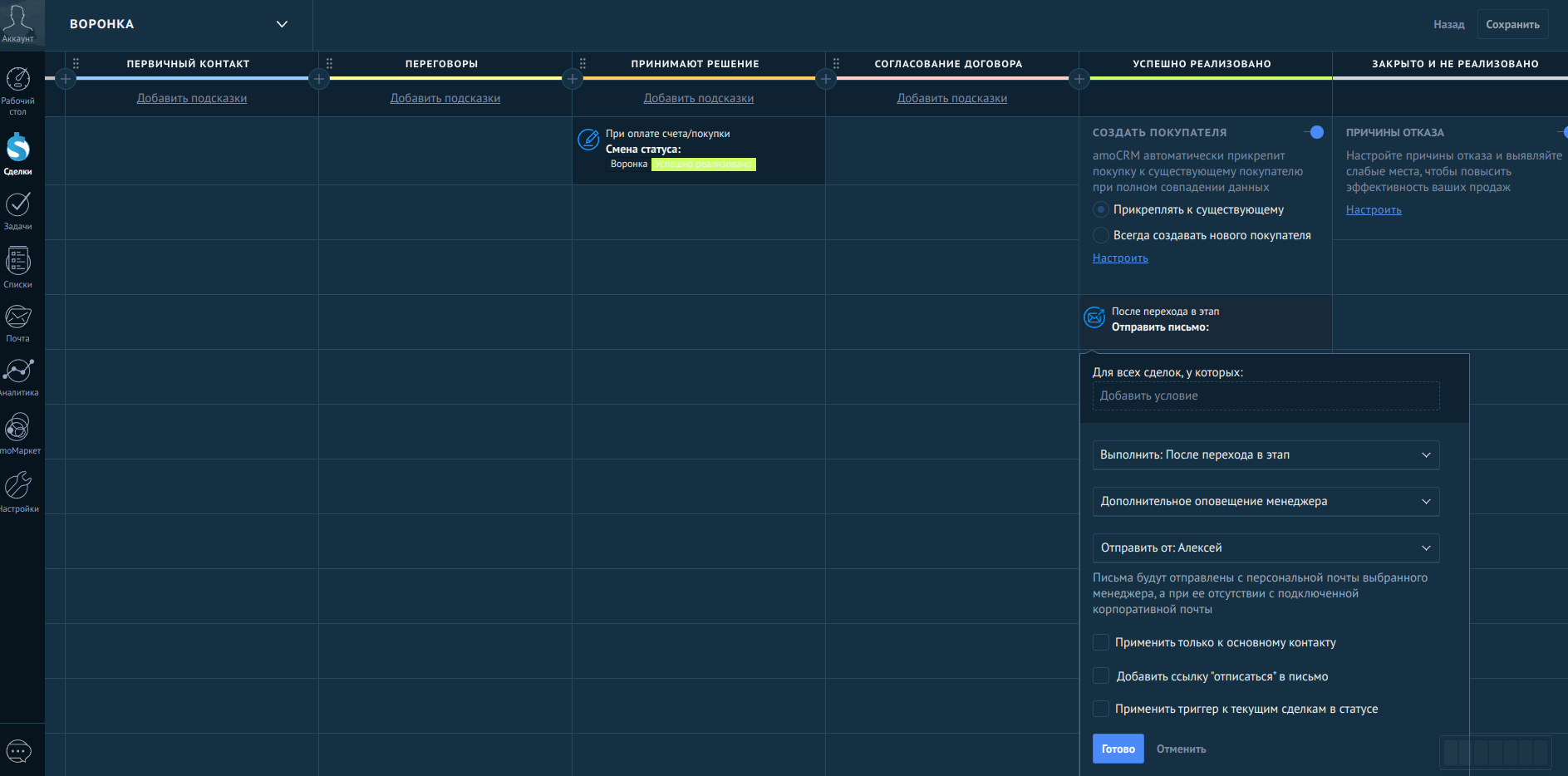This screenshot has width=1568, height=776.
Task: Open Списки section in sidebar
Action: tap(17, 268)
